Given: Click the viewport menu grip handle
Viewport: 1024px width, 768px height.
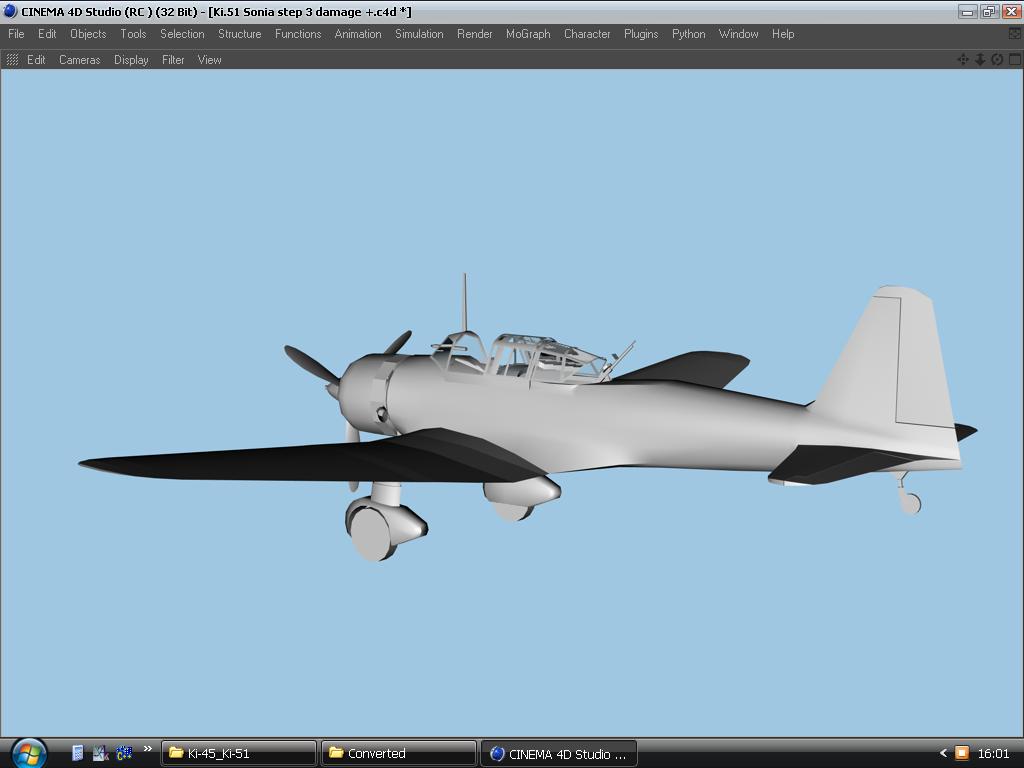Looking at the screenshot, I should coord(12,60).
